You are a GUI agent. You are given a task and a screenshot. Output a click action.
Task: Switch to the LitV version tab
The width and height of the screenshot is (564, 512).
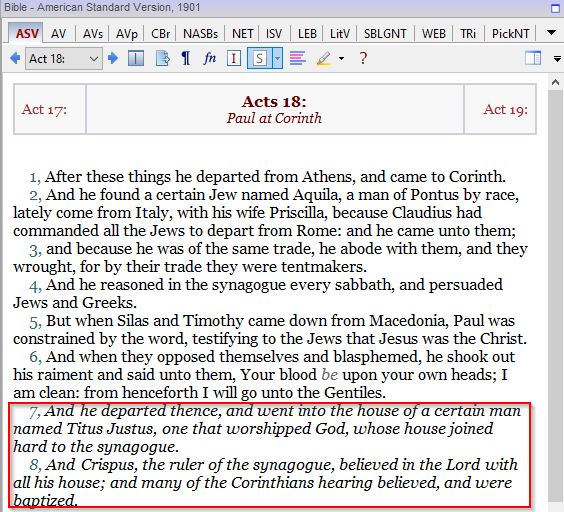pyautogui.click(x=340, y=33)
